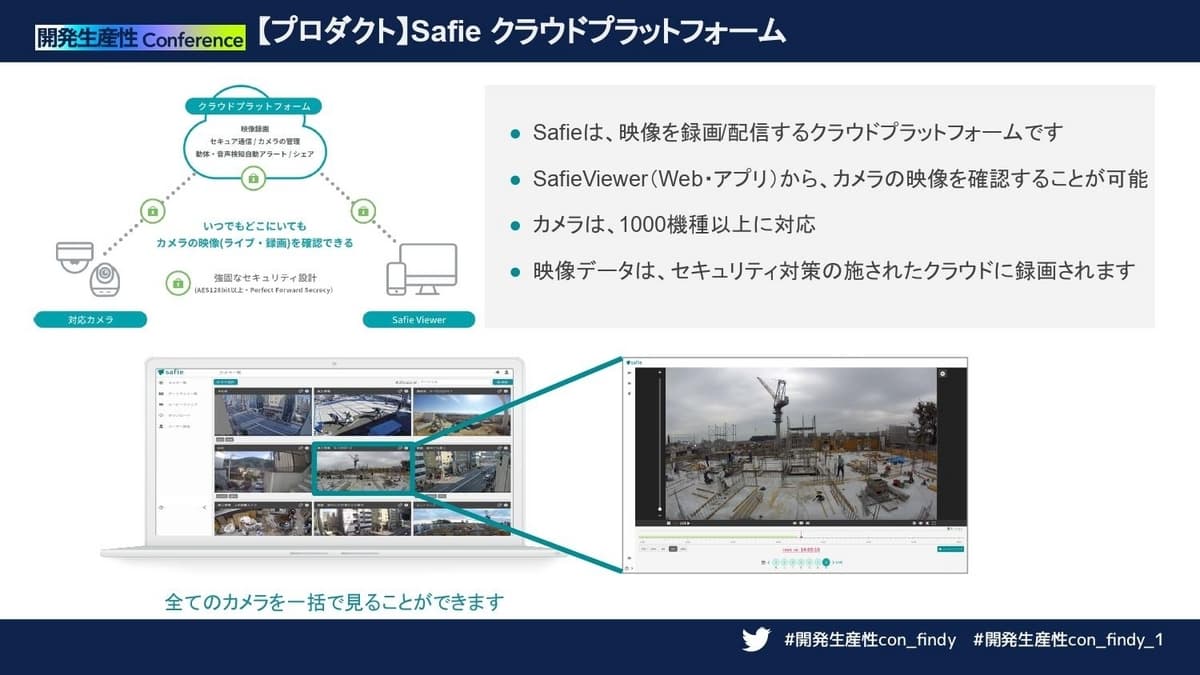Open the #開発生産性con_findy_1 hashtag
This screenshot has height=675, width=1200.
[1068, 640]
